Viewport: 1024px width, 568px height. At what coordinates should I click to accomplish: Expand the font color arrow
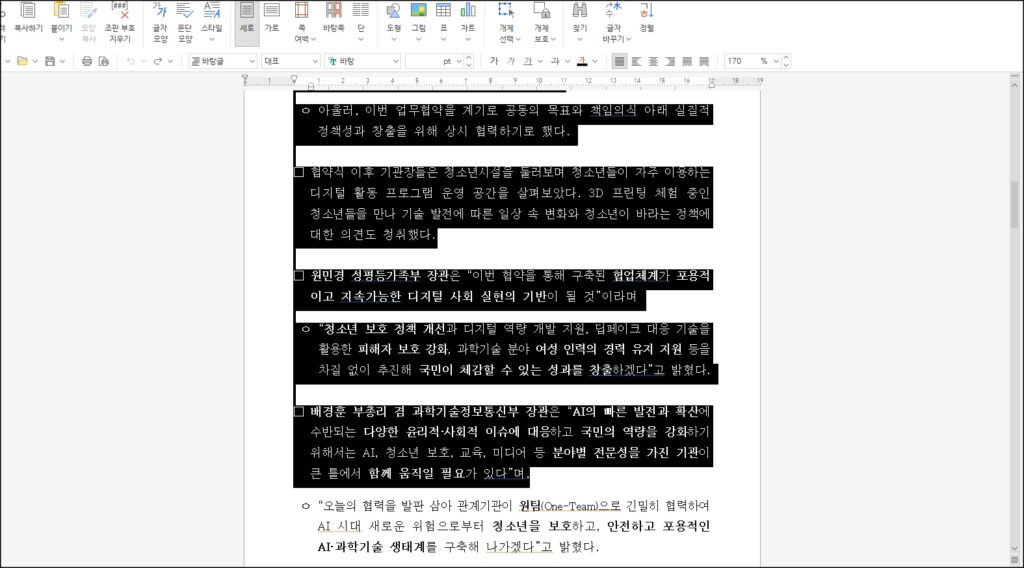pyautogui.click(x=594, y=61)
